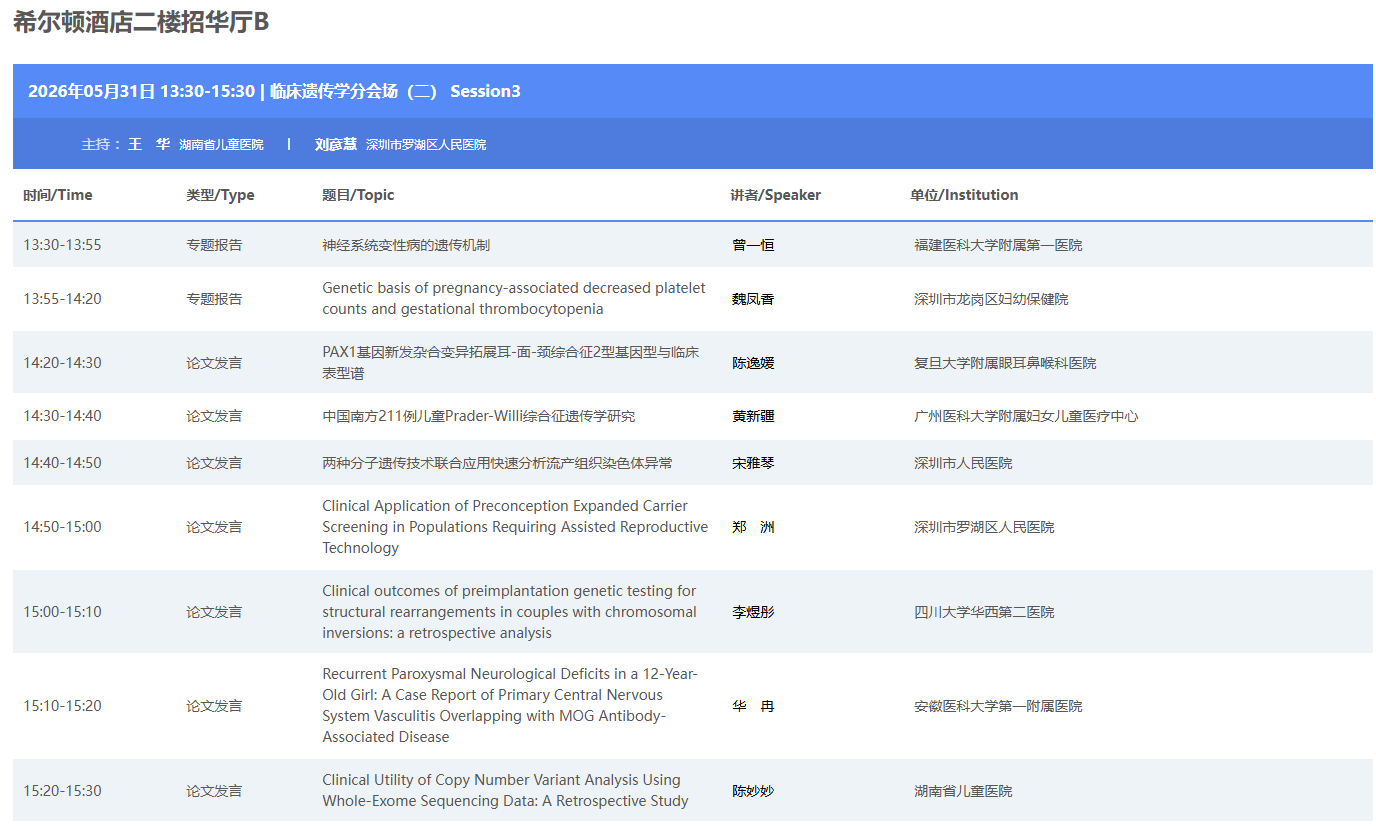Select time slot 14:50-15:00
Image resolution: width=1376 pixels, height=830 pixels.
coord(62,527)
